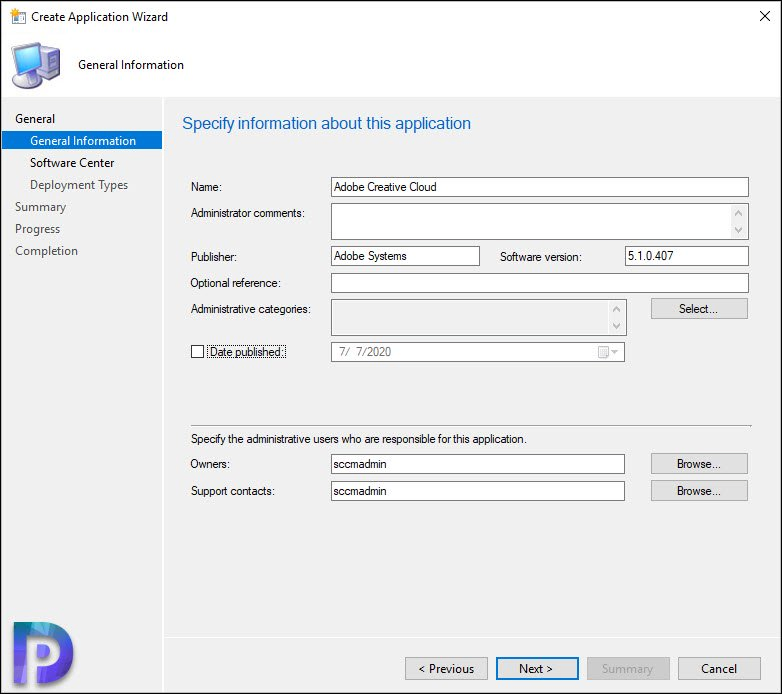Screen dimensions: 782x694
Task: Click up arrow in Administrative categories list
Action: pyautogui.click(x=616, y=309)
